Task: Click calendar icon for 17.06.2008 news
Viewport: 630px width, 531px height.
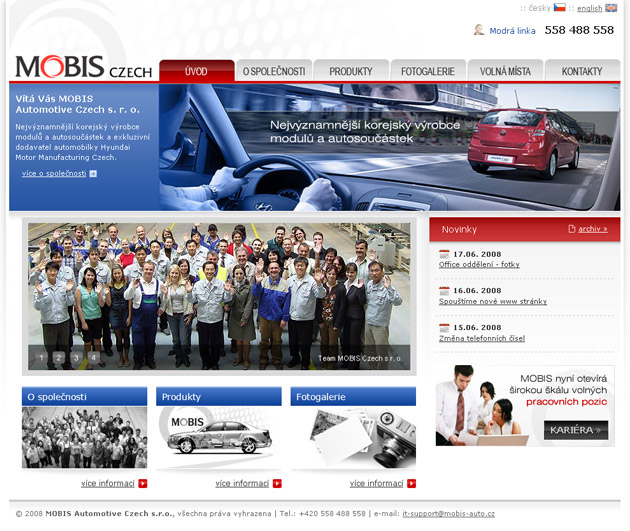Action: pyautogui.click(x=444, y=254)
